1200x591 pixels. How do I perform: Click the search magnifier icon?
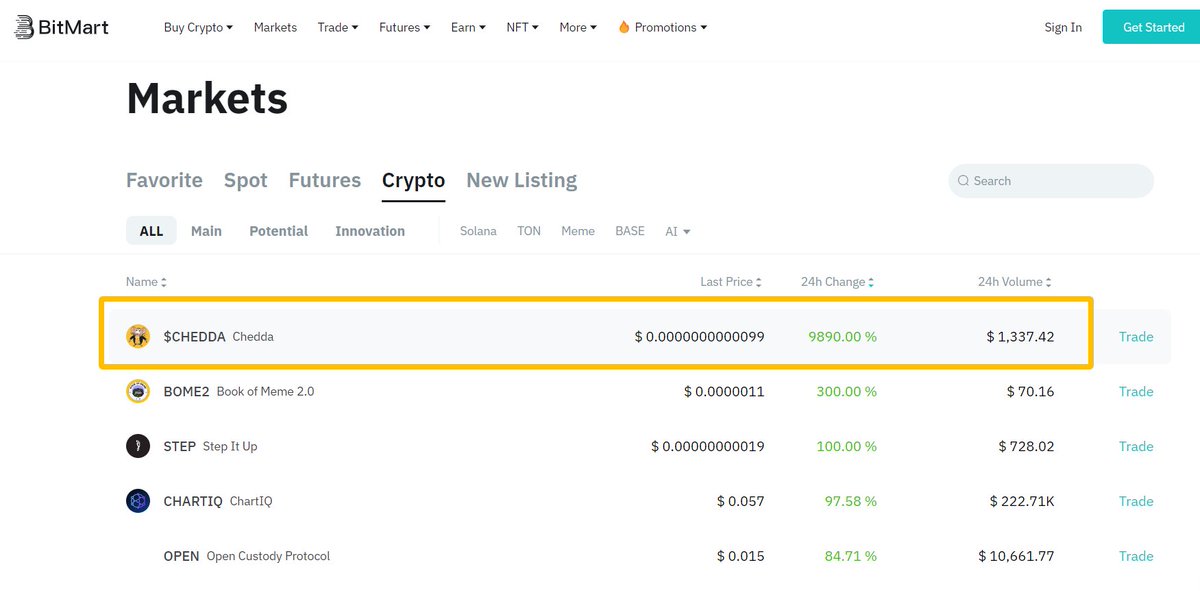(963, 181)
